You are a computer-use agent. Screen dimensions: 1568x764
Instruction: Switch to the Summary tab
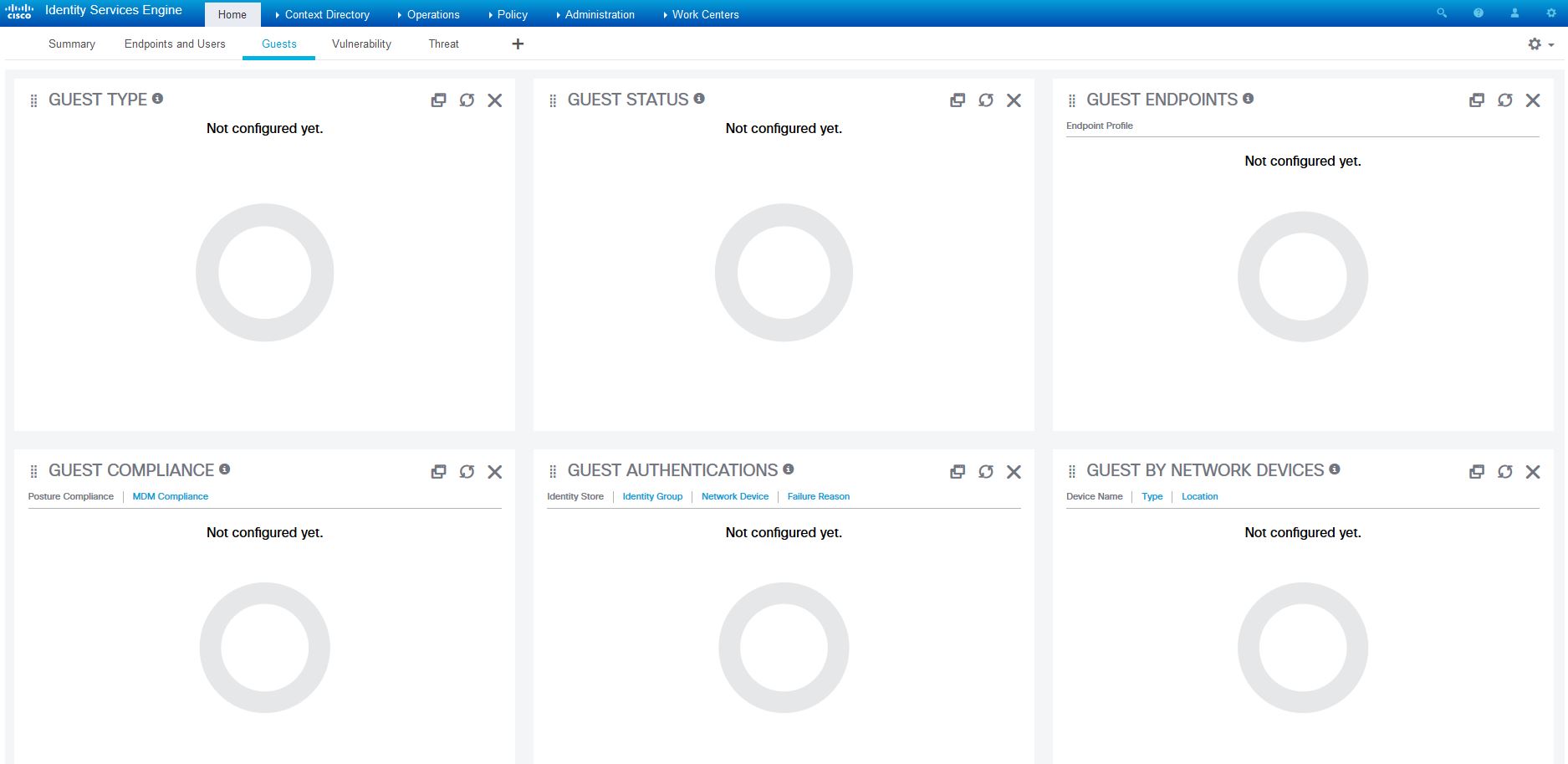72,44
